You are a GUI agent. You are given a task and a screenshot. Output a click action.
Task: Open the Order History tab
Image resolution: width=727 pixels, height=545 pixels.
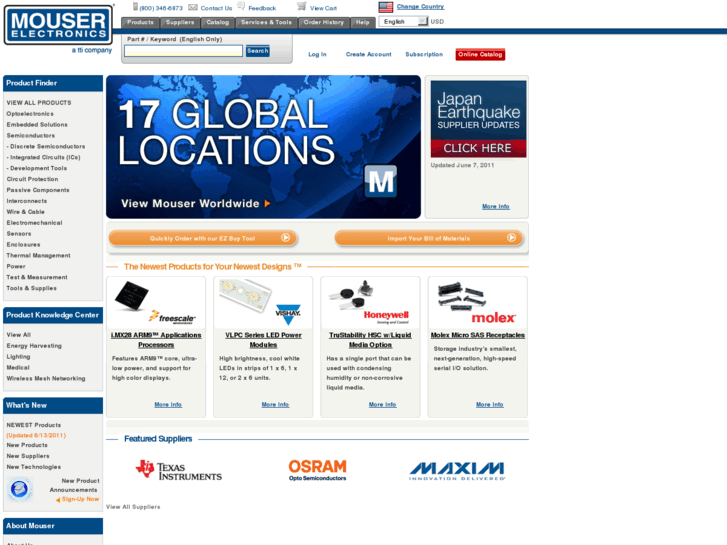click(324, 22)
